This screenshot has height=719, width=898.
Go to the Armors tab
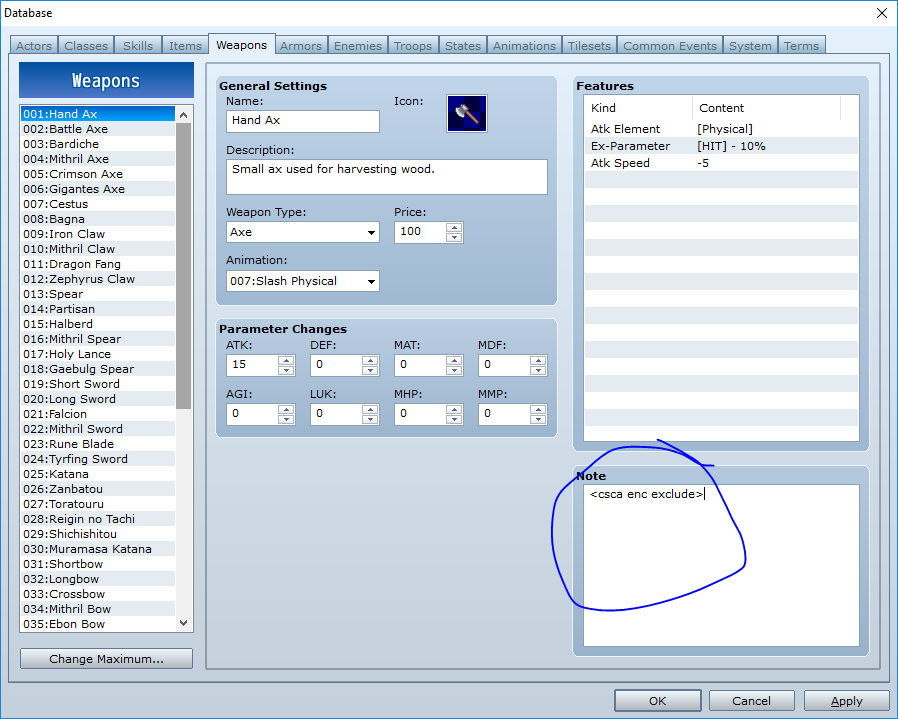pyautogui.click(x=301, y=45)
